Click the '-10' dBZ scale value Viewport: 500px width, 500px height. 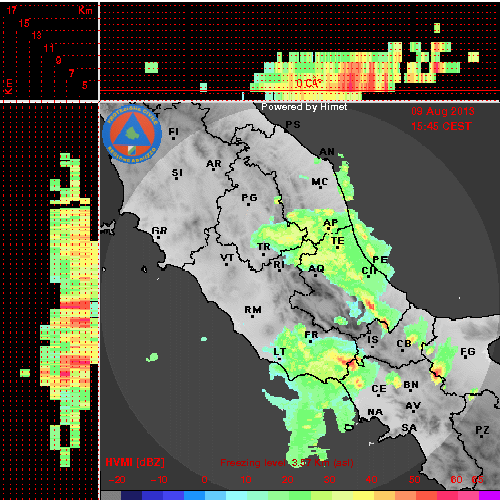point(159,480)
